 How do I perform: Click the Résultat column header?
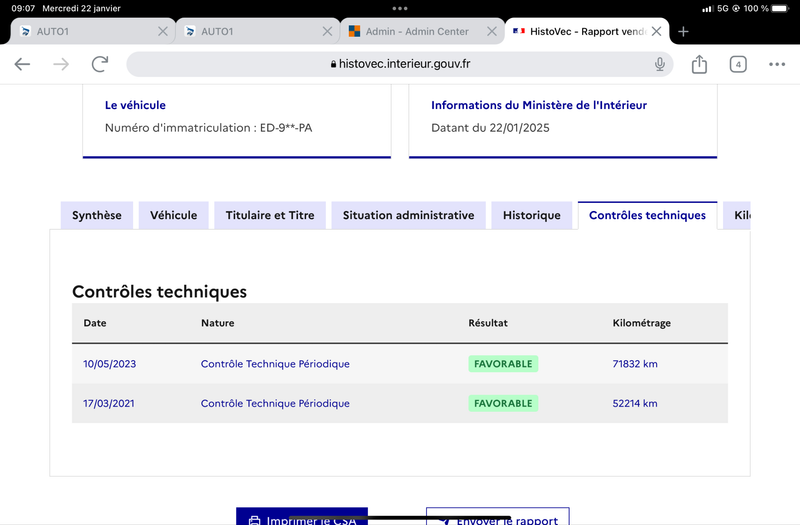coord(488,323)
